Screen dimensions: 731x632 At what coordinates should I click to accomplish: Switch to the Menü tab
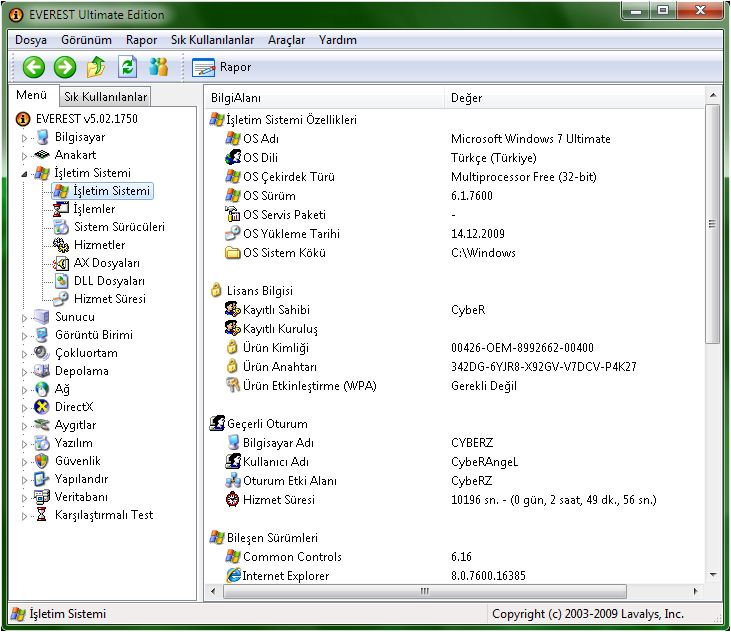(32, 95)
